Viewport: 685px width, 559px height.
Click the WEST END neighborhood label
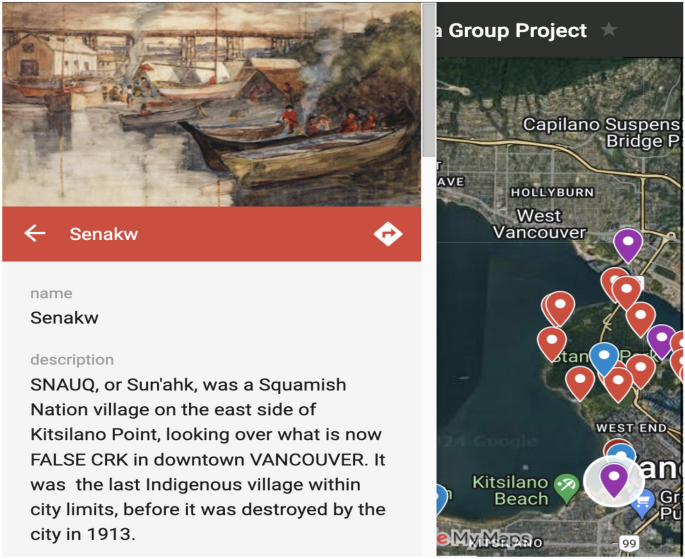coord(631,428)
